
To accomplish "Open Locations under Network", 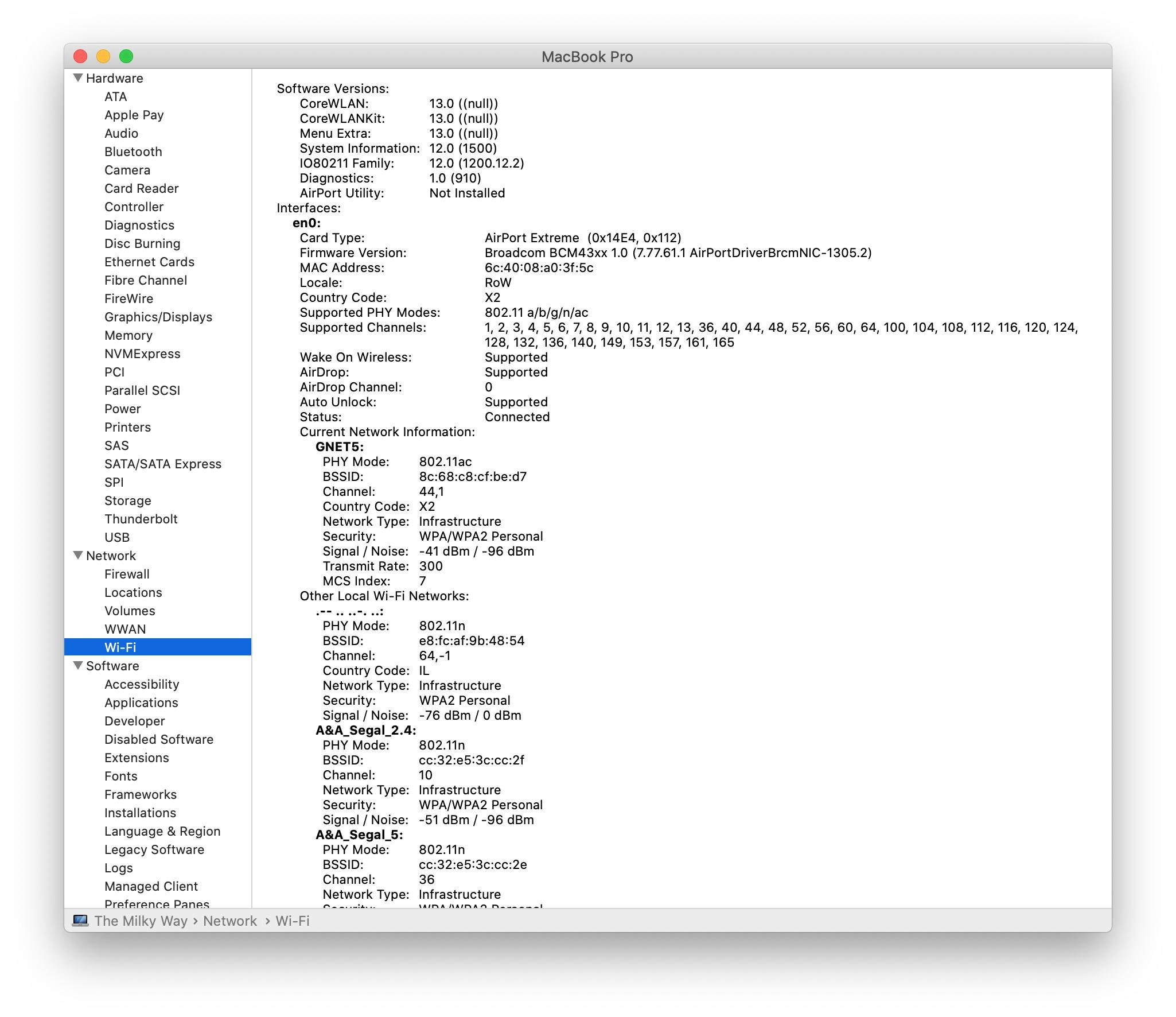I will click(133, 592).
